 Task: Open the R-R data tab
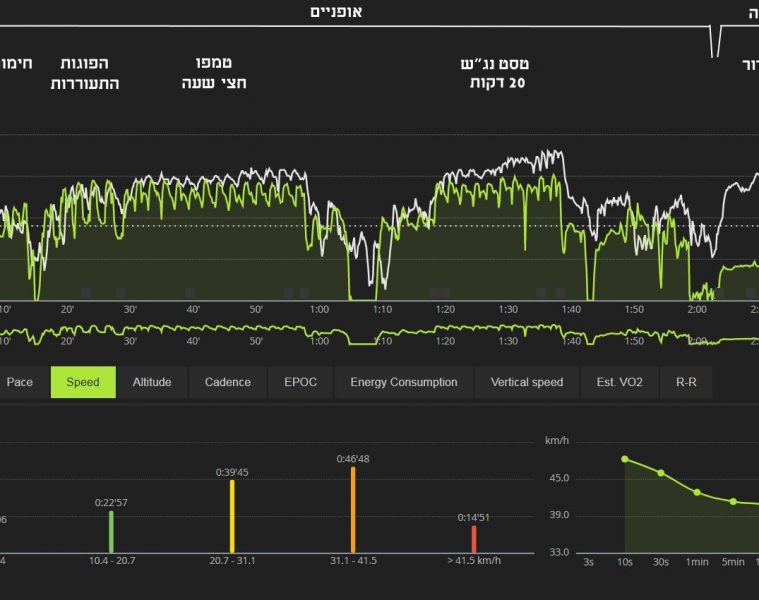pyautogui.click(x=686, y=382)
